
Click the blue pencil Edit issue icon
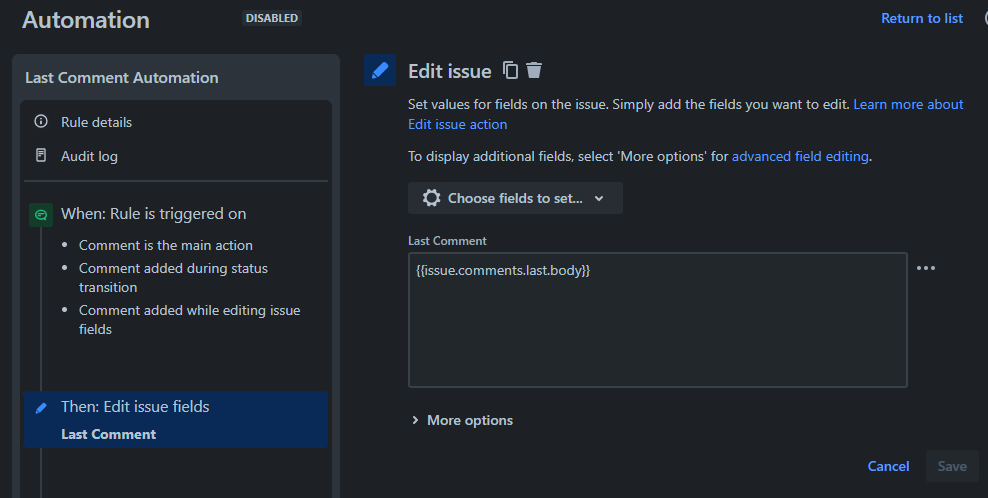point(380,70)
